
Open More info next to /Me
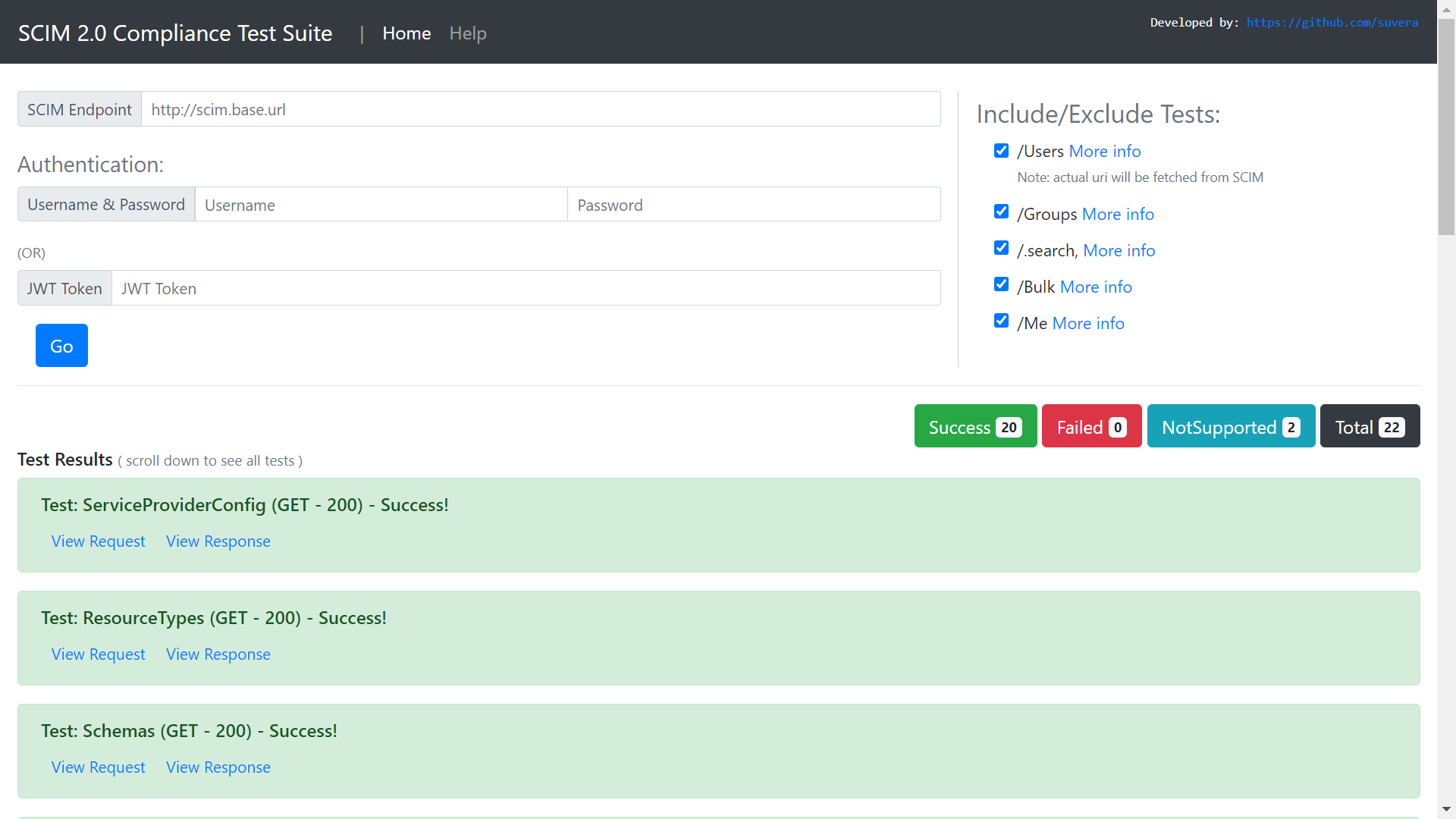pyautogui.click(x=1087, y=323)
